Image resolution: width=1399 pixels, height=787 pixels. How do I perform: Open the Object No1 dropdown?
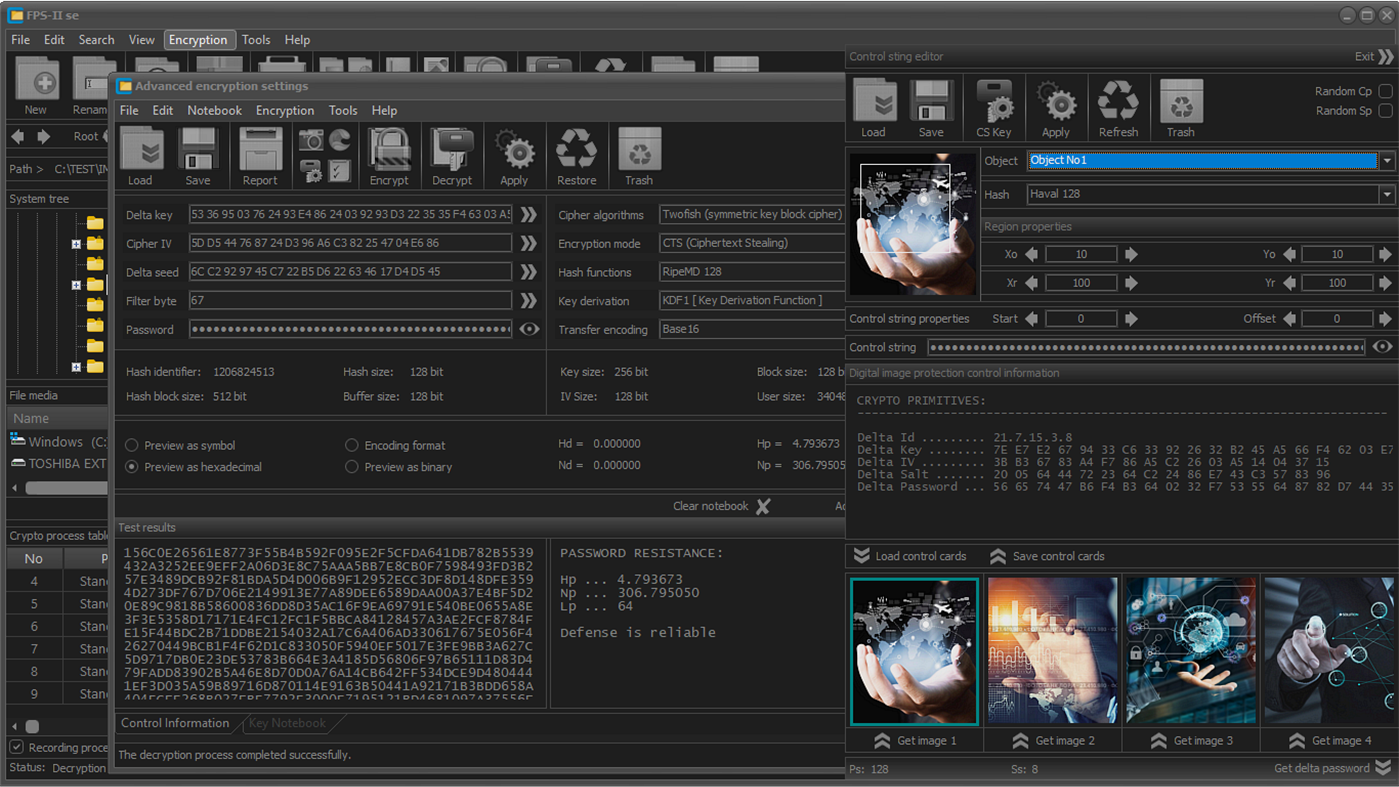pos(1386,161)
